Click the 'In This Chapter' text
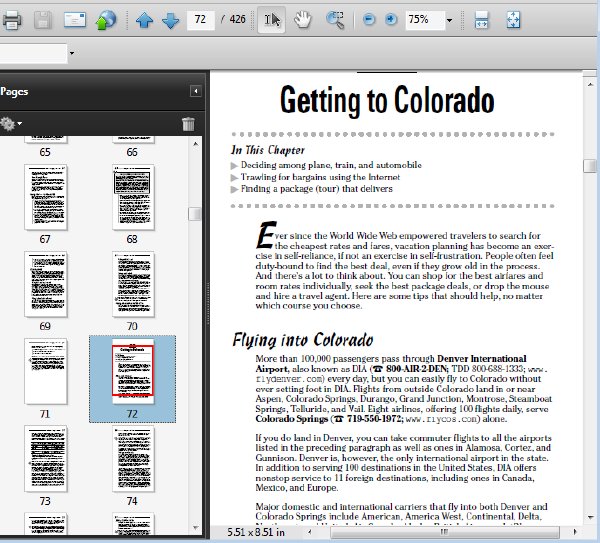Screen dimensions: 600x543 tap(268, 150)
